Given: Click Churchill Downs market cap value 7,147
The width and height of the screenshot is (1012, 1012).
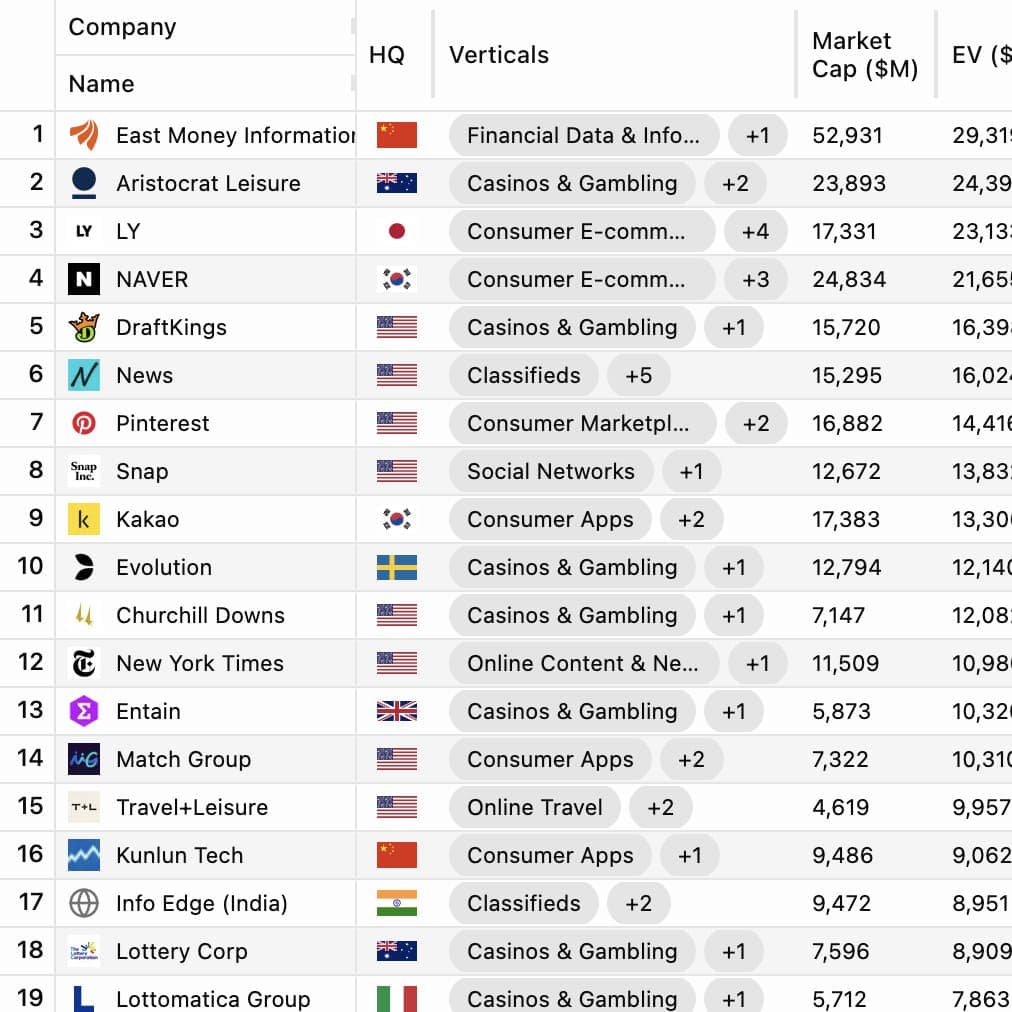Looking at the screenshot, I should point(838,615).
